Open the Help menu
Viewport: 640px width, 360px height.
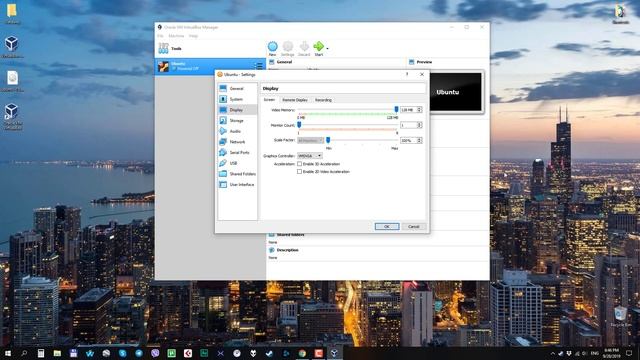click(193, 36)
